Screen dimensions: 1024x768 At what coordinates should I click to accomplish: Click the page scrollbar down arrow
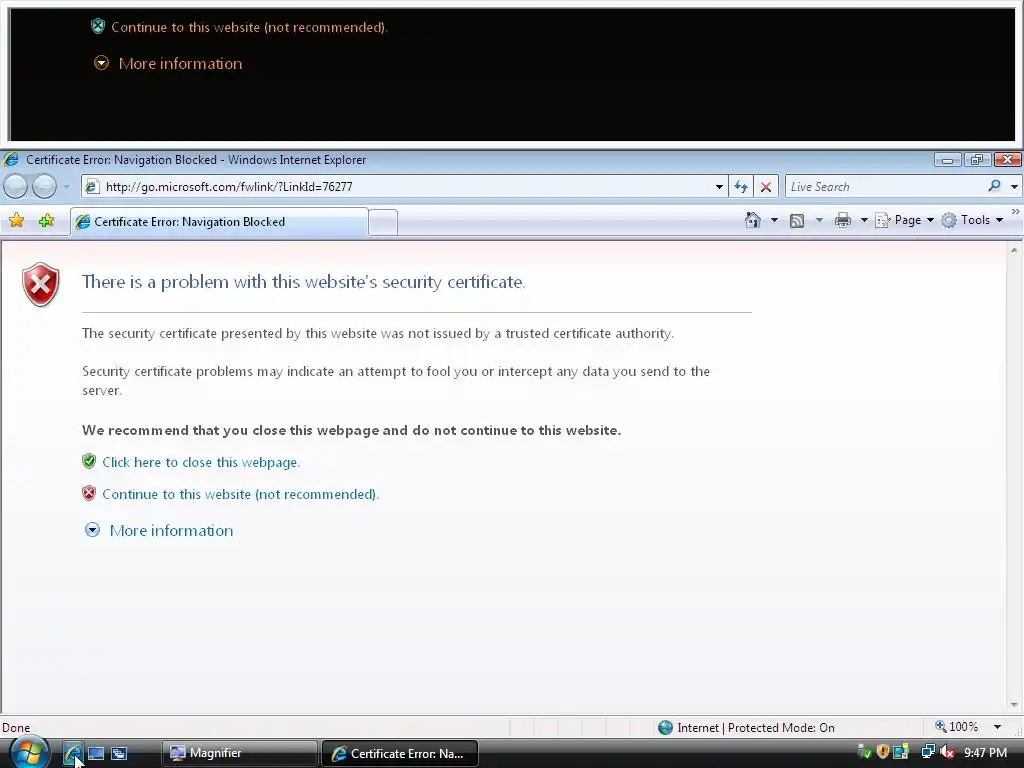pyautogui.click(x=1014, y=705)
